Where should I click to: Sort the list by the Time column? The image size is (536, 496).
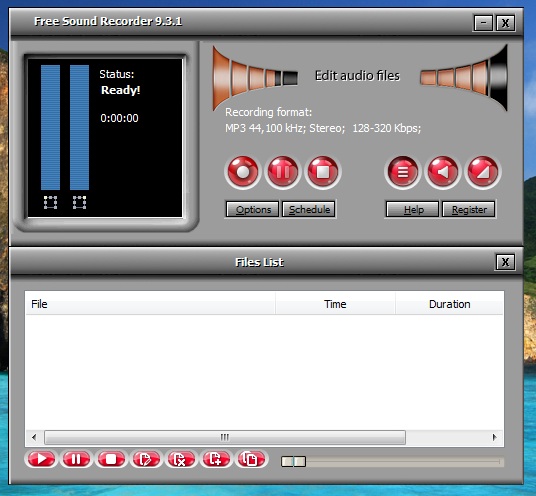pyautogui.click(x=335, y=304)
